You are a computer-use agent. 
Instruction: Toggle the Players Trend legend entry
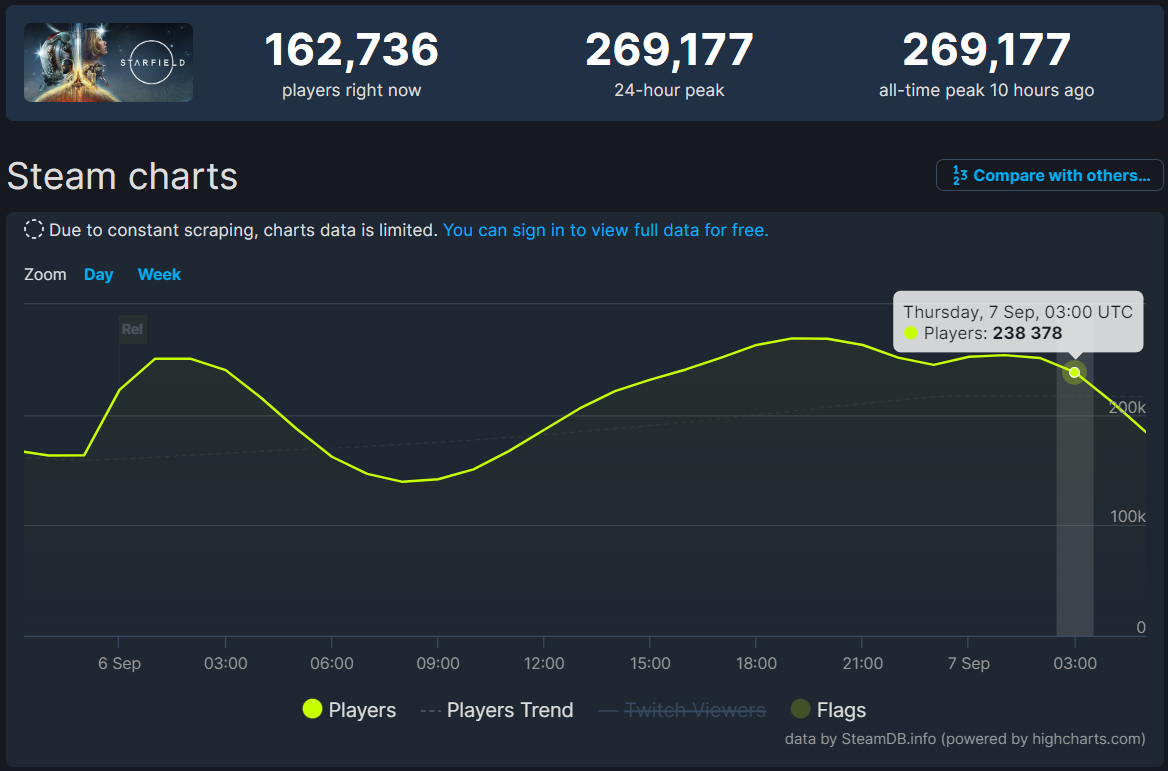click(497, 710)
